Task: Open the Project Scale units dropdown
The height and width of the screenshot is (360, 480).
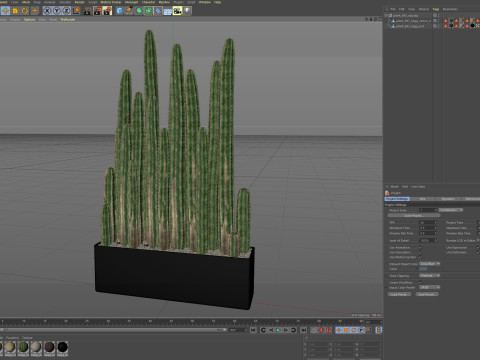Action: click(x=451, y=210)
